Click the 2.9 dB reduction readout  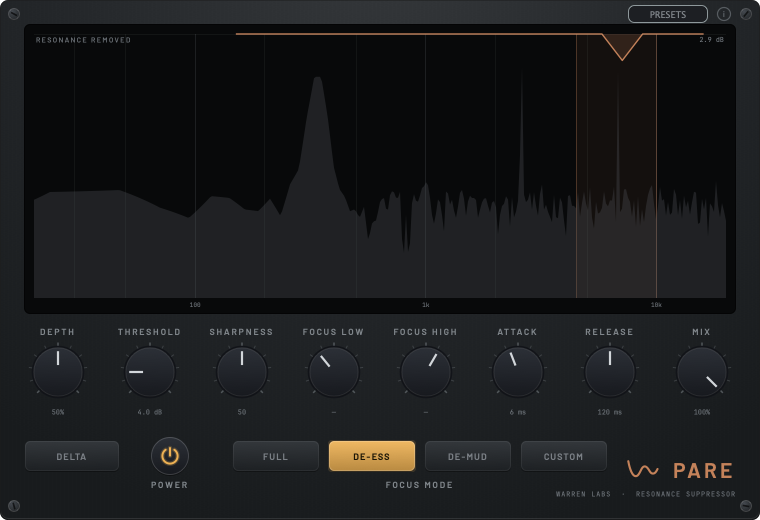[711, 40]
